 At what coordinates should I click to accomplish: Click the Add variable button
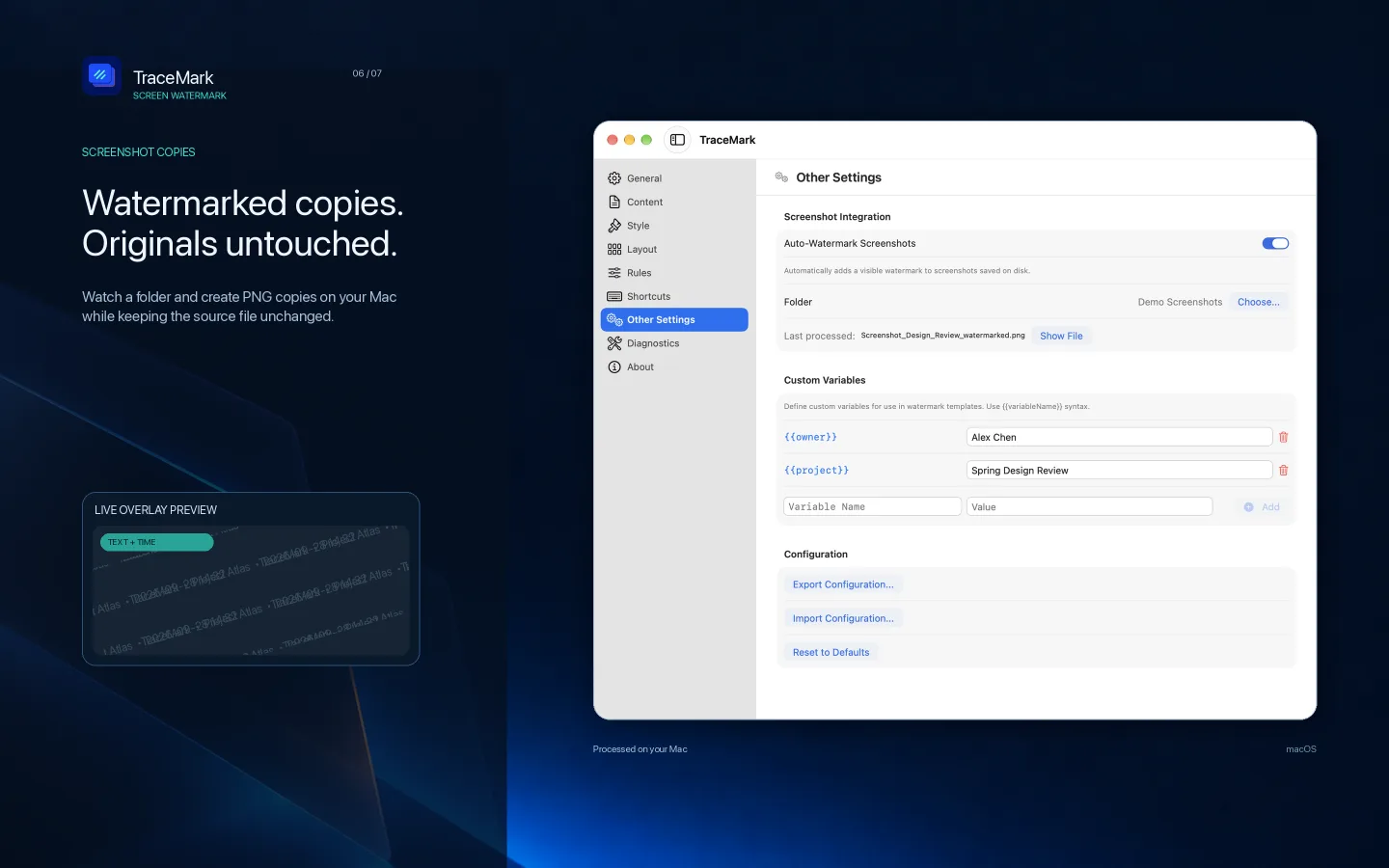1261,506
